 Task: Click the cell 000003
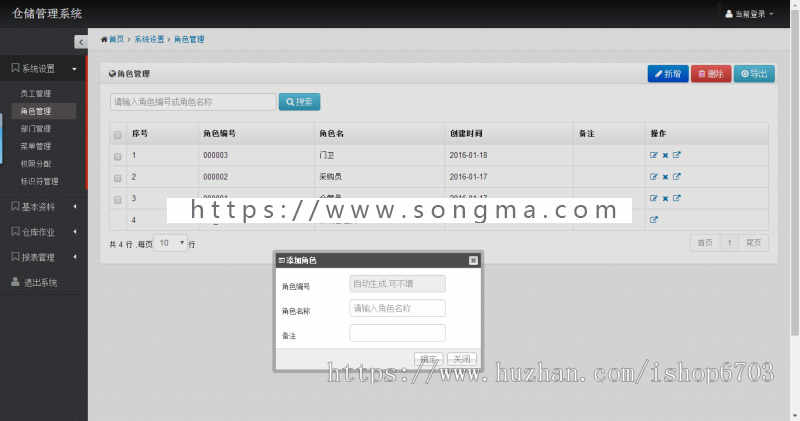[215, 155]
